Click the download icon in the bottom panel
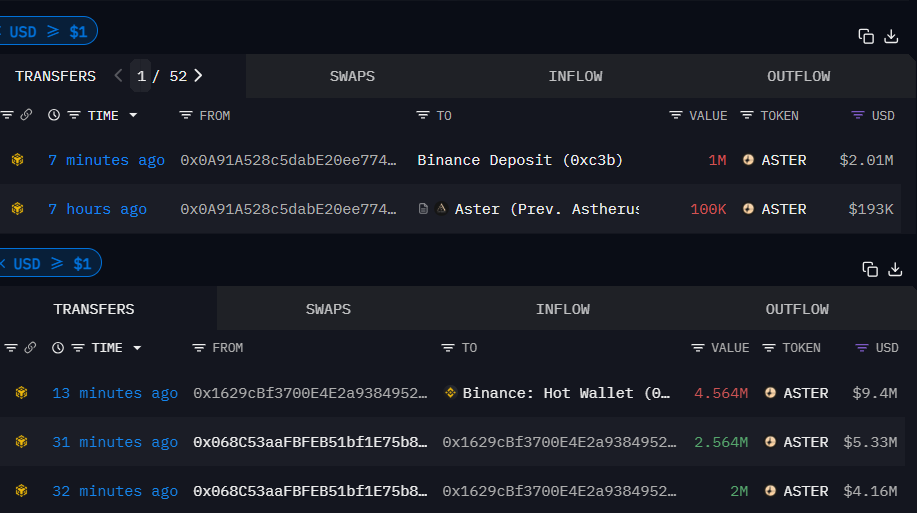 point(895,269)
